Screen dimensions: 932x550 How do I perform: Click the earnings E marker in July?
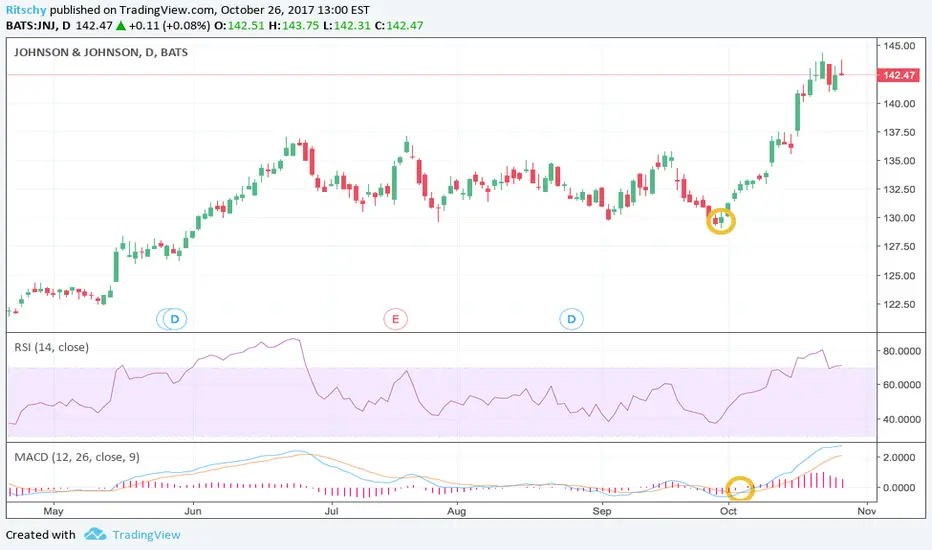click(395, 319)
